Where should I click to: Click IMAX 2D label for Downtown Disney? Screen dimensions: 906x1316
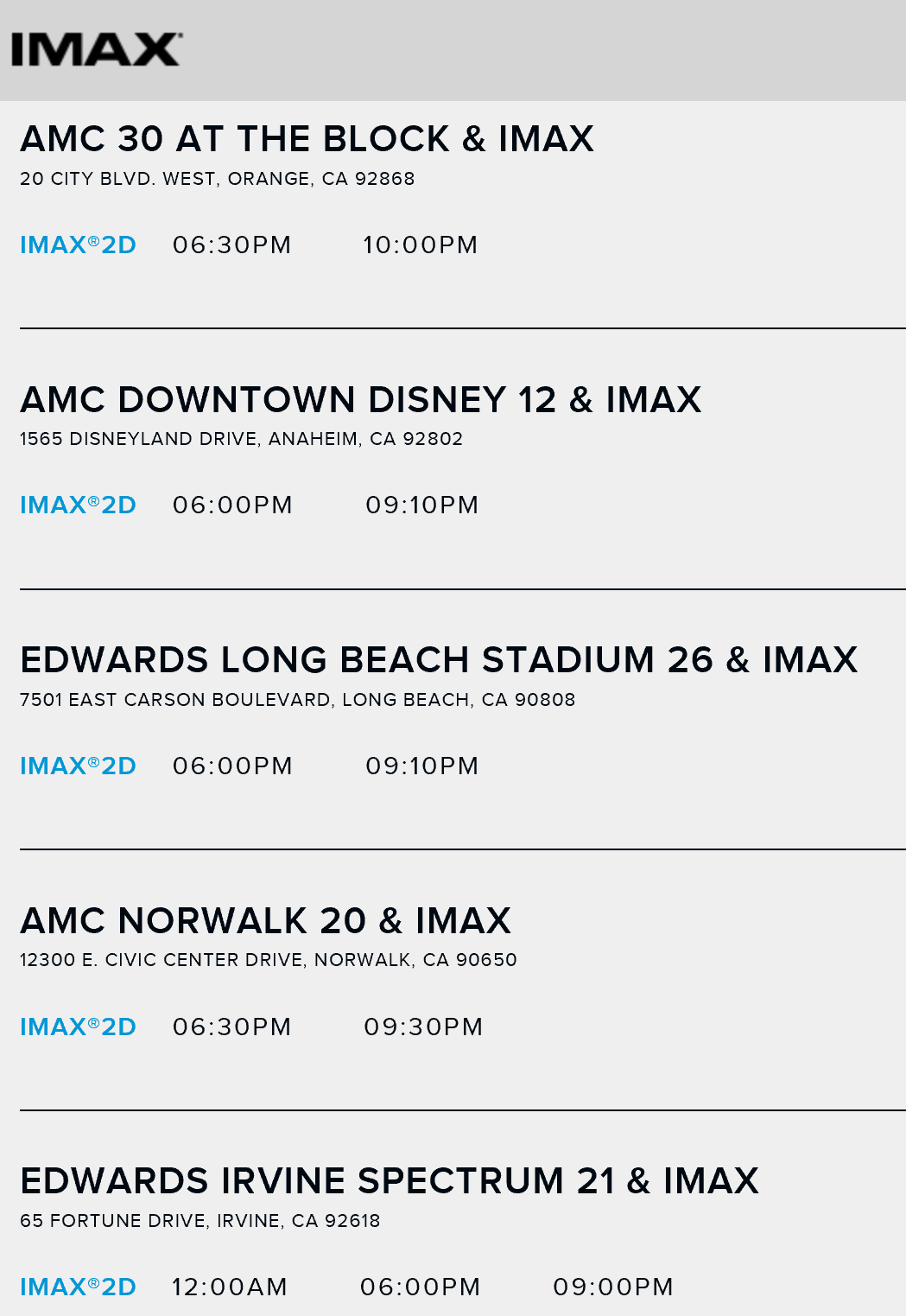point(79,505)
